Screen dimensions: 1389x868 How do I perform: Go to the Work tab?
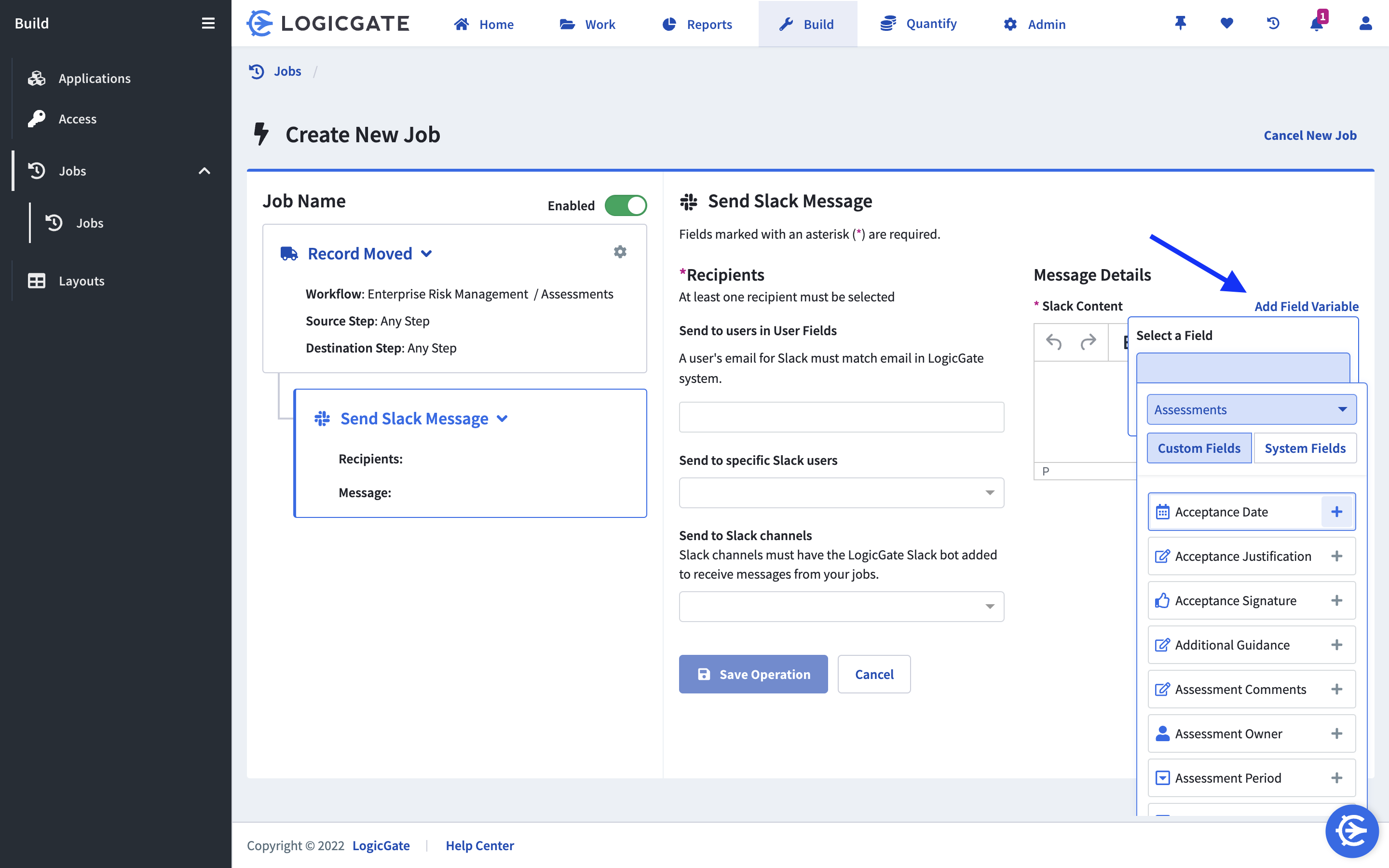587,24
